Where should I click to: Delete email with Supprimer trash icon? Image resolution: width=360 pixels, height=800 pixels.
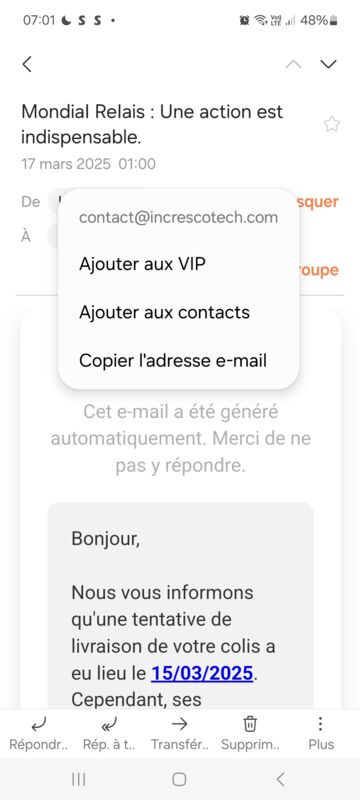tap(250, 733)
